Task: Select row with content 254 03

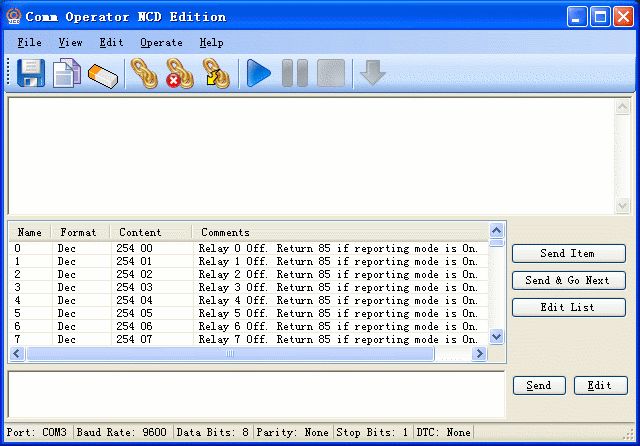Action: [x=249, y=288]
